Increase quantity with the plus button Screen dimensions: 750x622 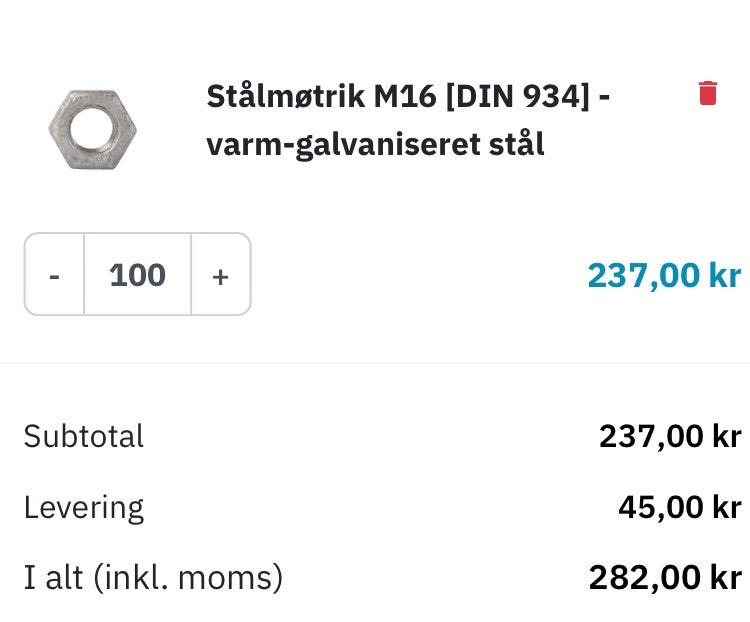(220, 275)
